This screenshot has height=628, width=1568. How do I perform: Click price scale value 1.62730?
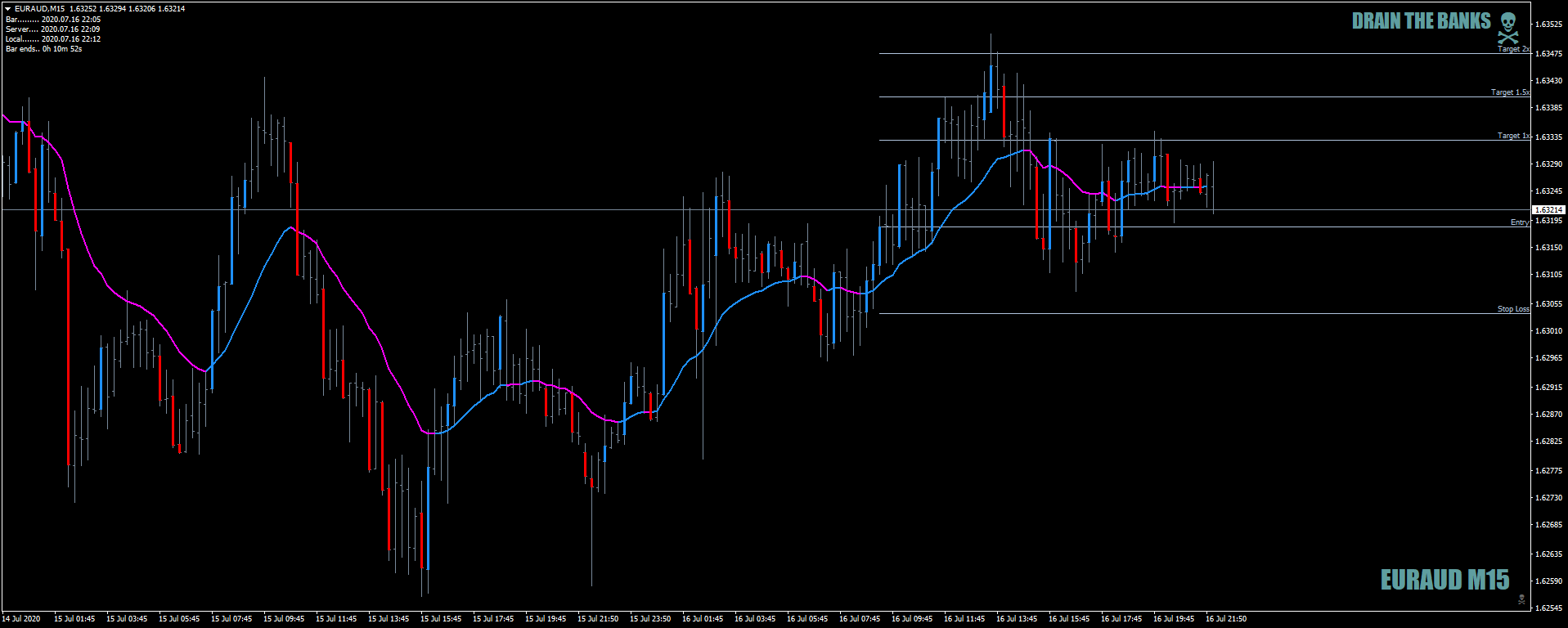tap(1549, 498)
